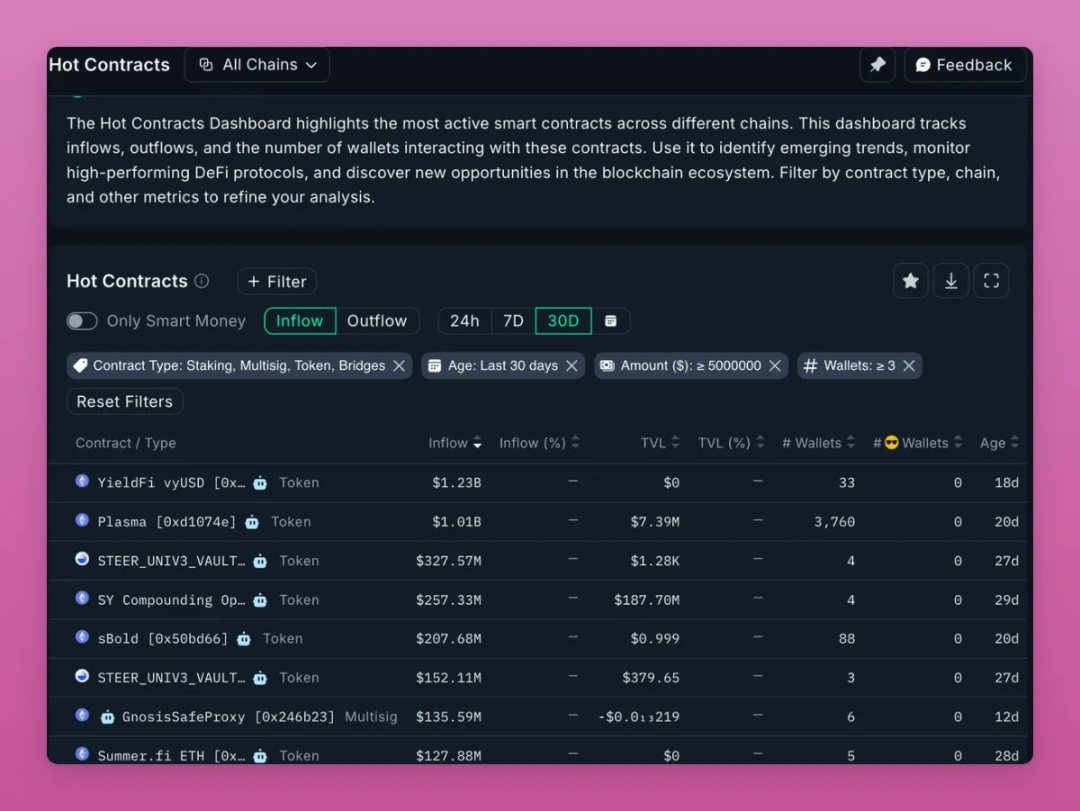This screenshot has height=811, width=1080.
Task: Click the robot icon next to Plasma
Action: tap(252, 522)
